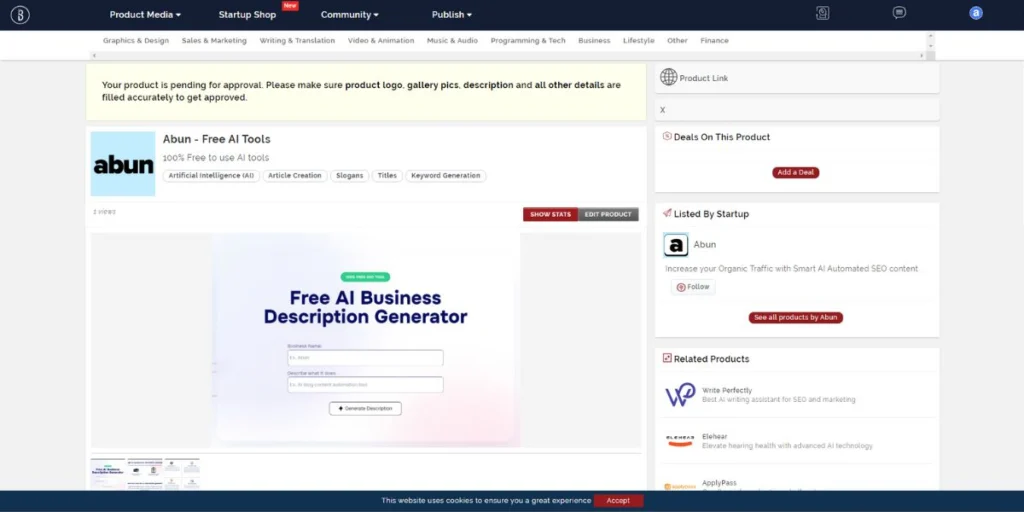Click the pending approval notice text
This screenshot has width=1024, height=512.
[361, 91]
